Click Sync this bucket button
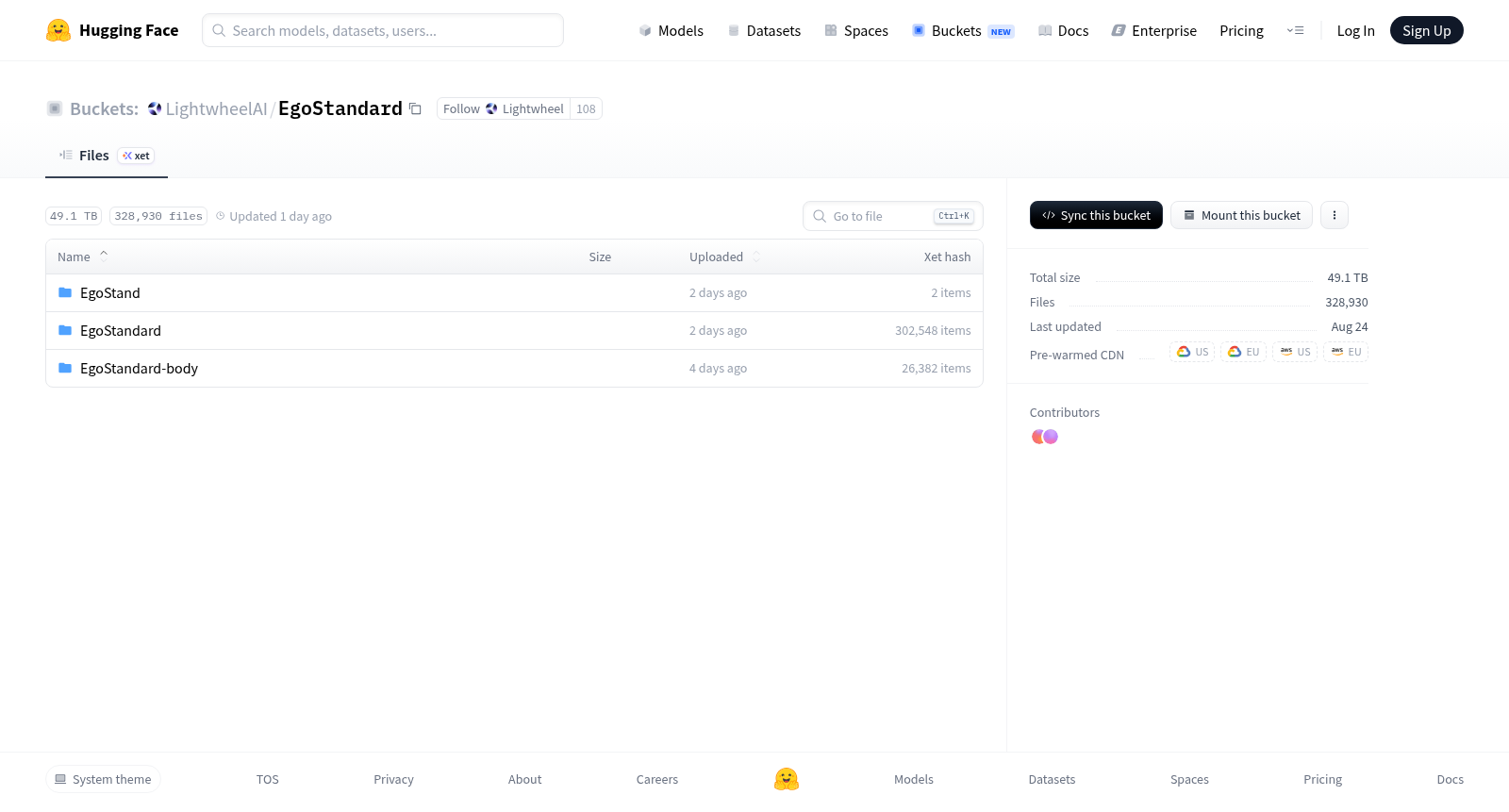The height and width of the screenshot is (812, 1509). (x=1096, y=215)
